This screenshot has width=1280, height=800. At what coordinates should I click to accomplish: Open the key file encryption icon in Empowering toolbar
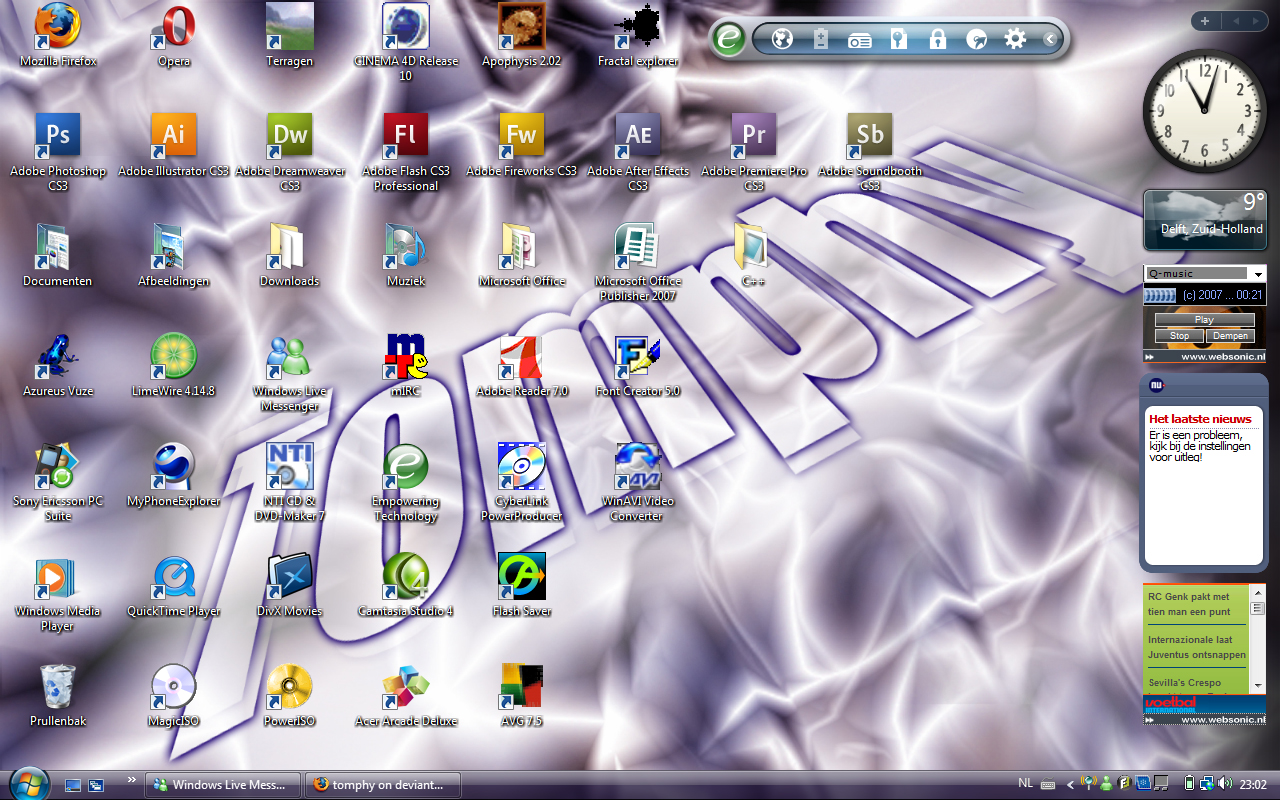(899, 39)
